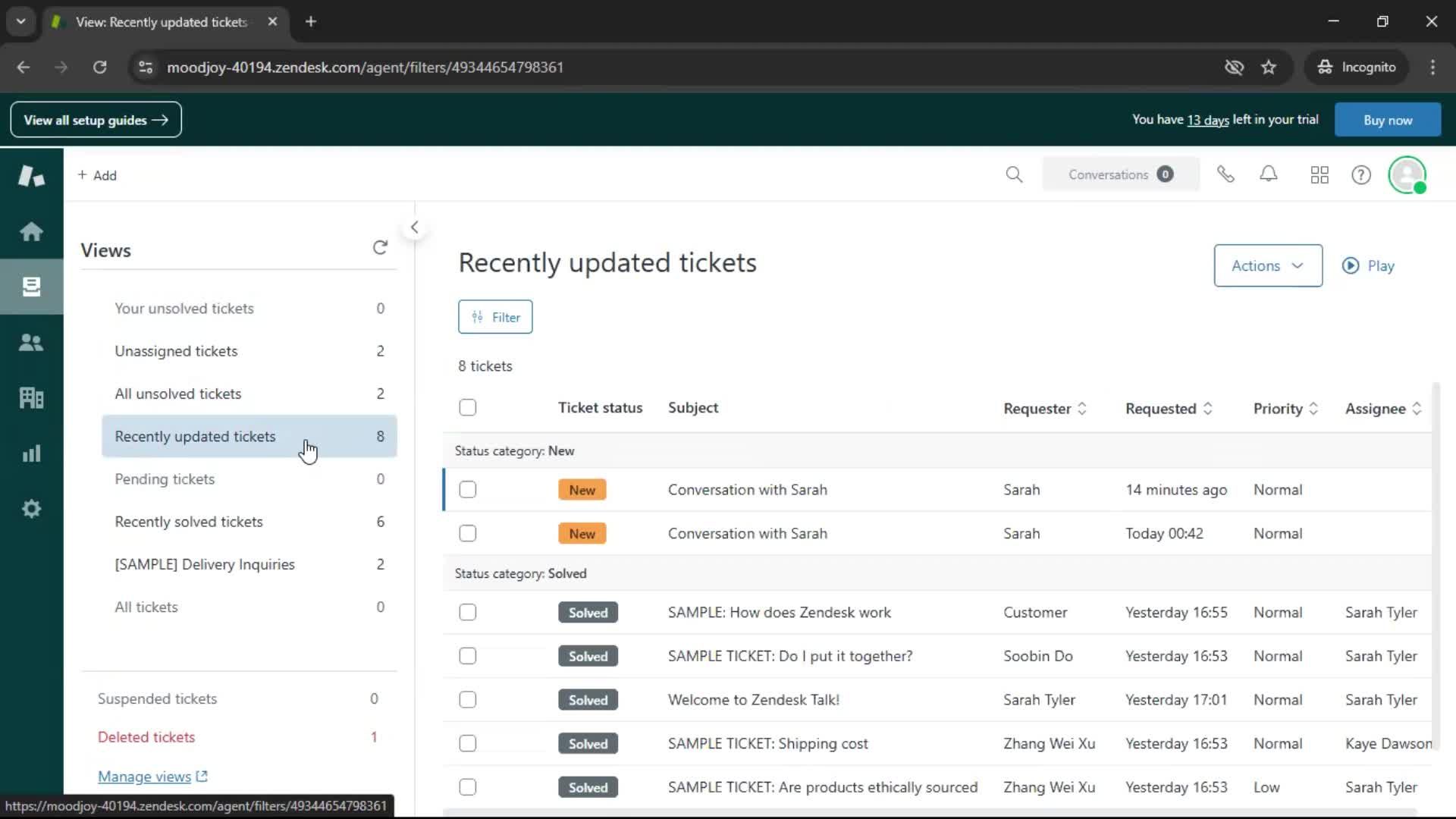Image resolution: width=1456 pixels, height=819 pixels.
Task: Open the Views tickets sidebar icon
Action: [31, 287]
